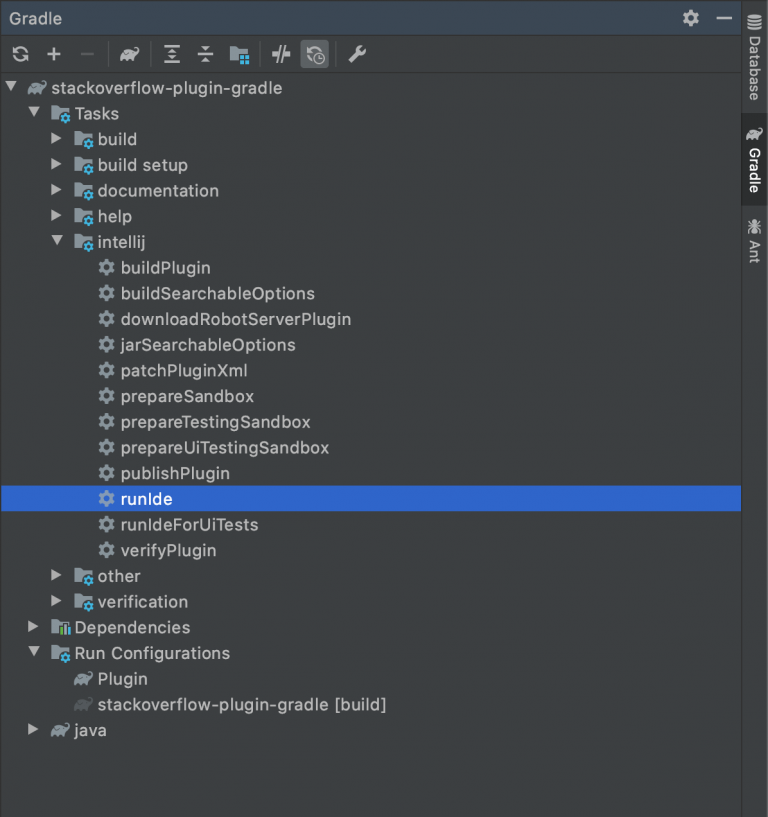Image resolution: width=768 pixels, height=817 pixels.
Task: Click Dependencies chart folder icon
Action: coord(60,627)
